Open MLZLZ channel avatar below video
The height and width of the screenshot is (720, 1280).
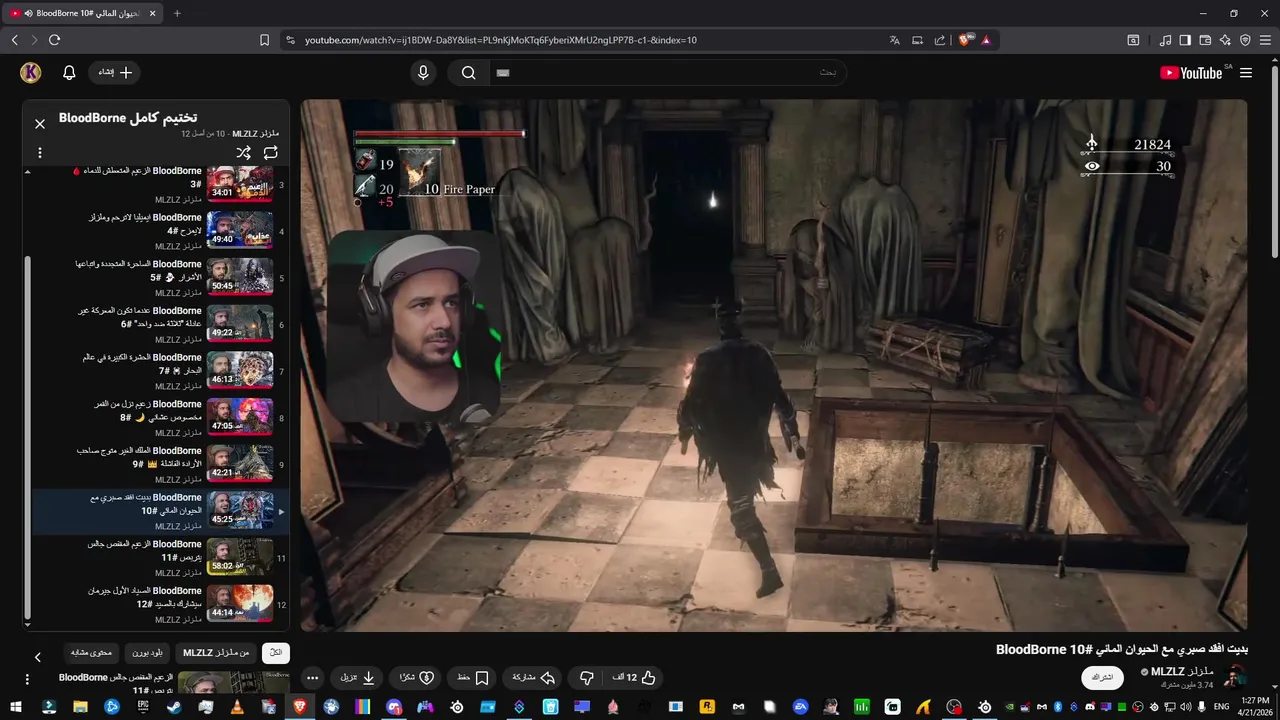(x=1236, y=677)
